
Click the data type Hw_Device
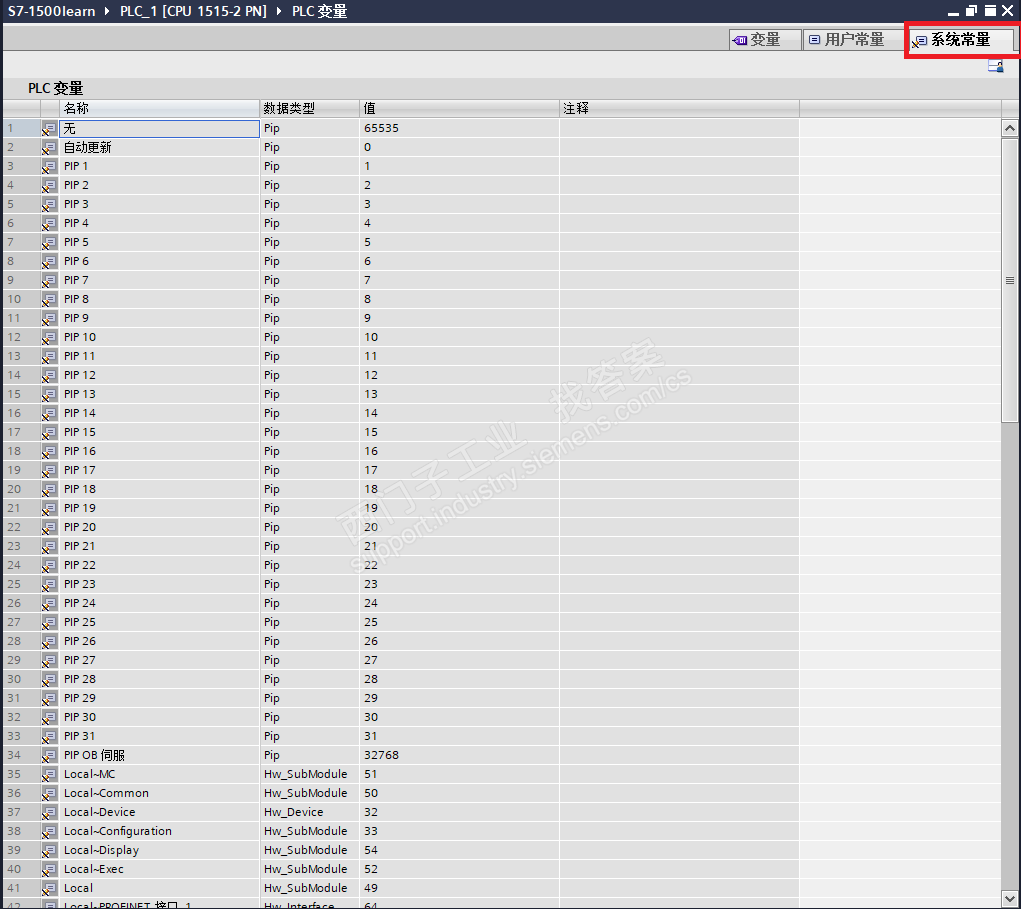pyautogui.click(x=294, y=812)
